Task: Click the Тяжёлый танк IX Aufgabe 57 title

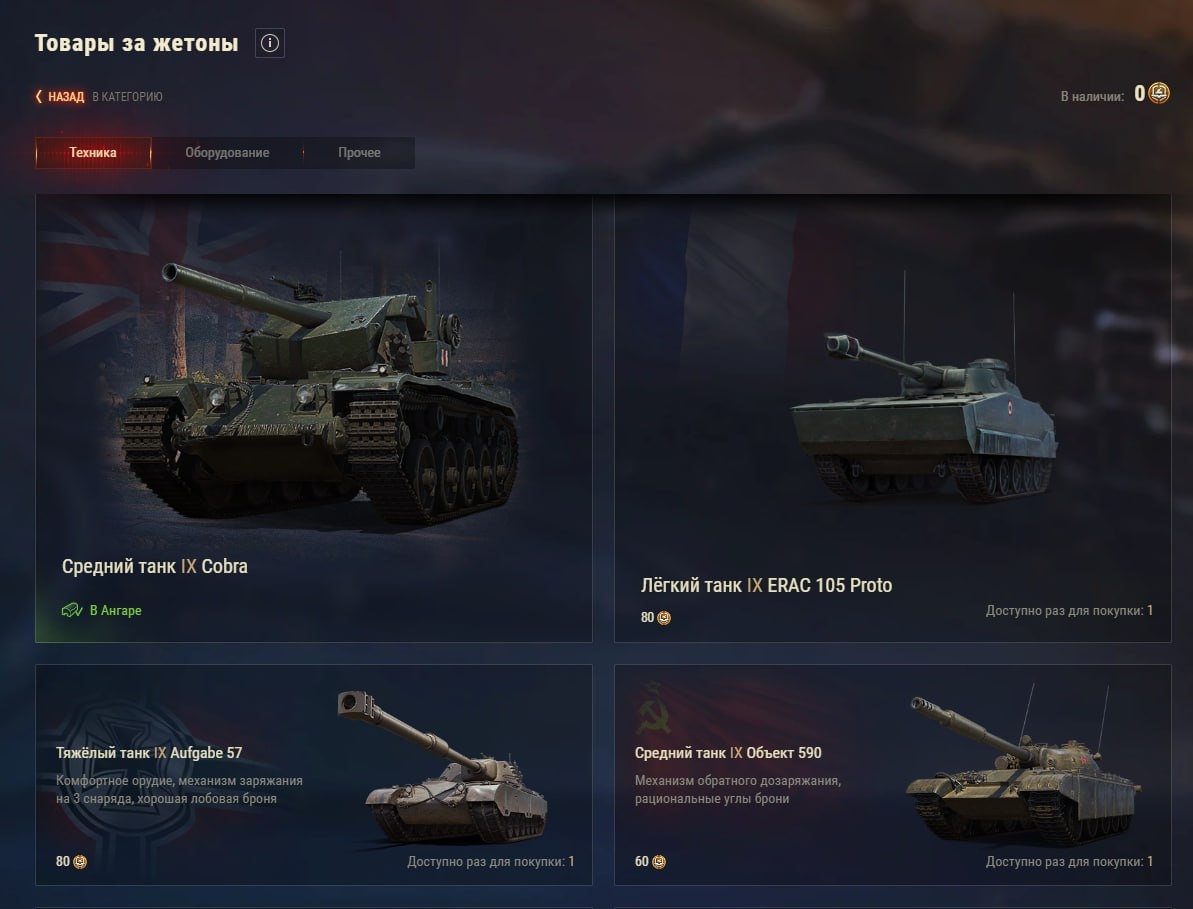Action: coord(149,752)
